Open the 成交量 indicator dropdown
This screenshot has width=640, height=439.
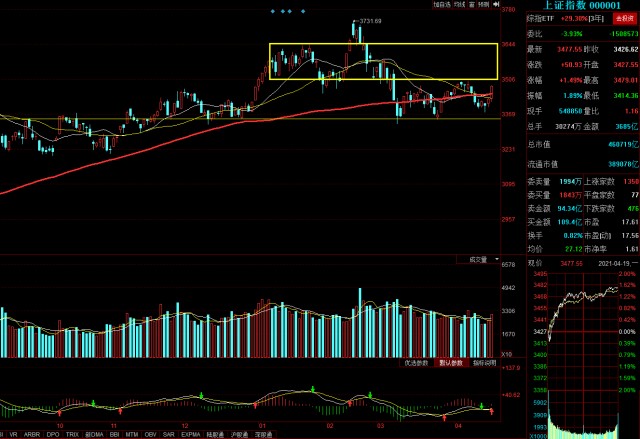[x=484, y=259]
